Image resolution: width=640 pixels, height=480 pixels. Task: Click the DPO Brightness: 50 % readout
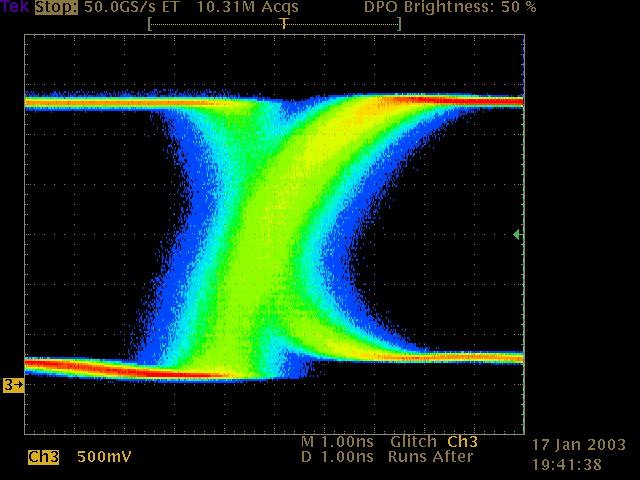click(x=450, y=7)
